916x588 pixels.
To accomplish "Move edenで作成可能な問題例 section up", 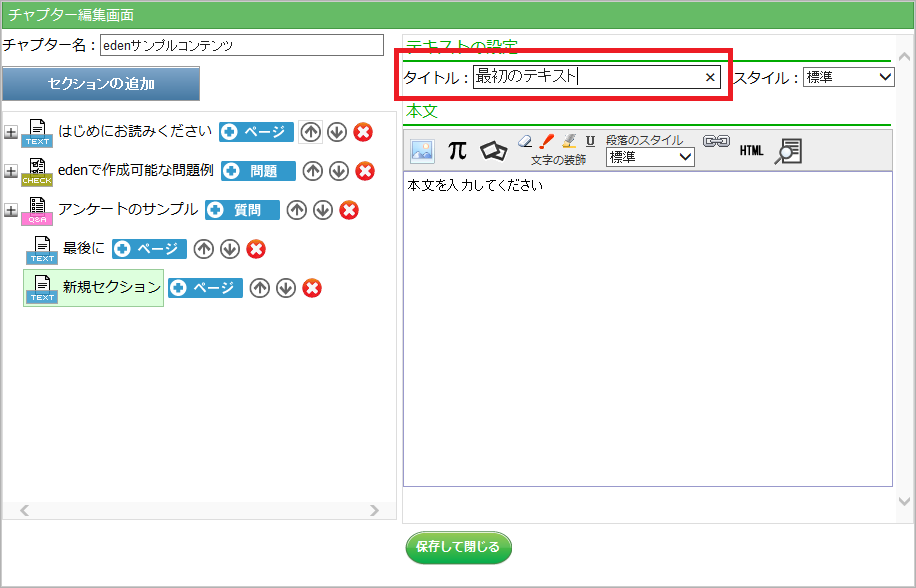I will tap(313, 171).
